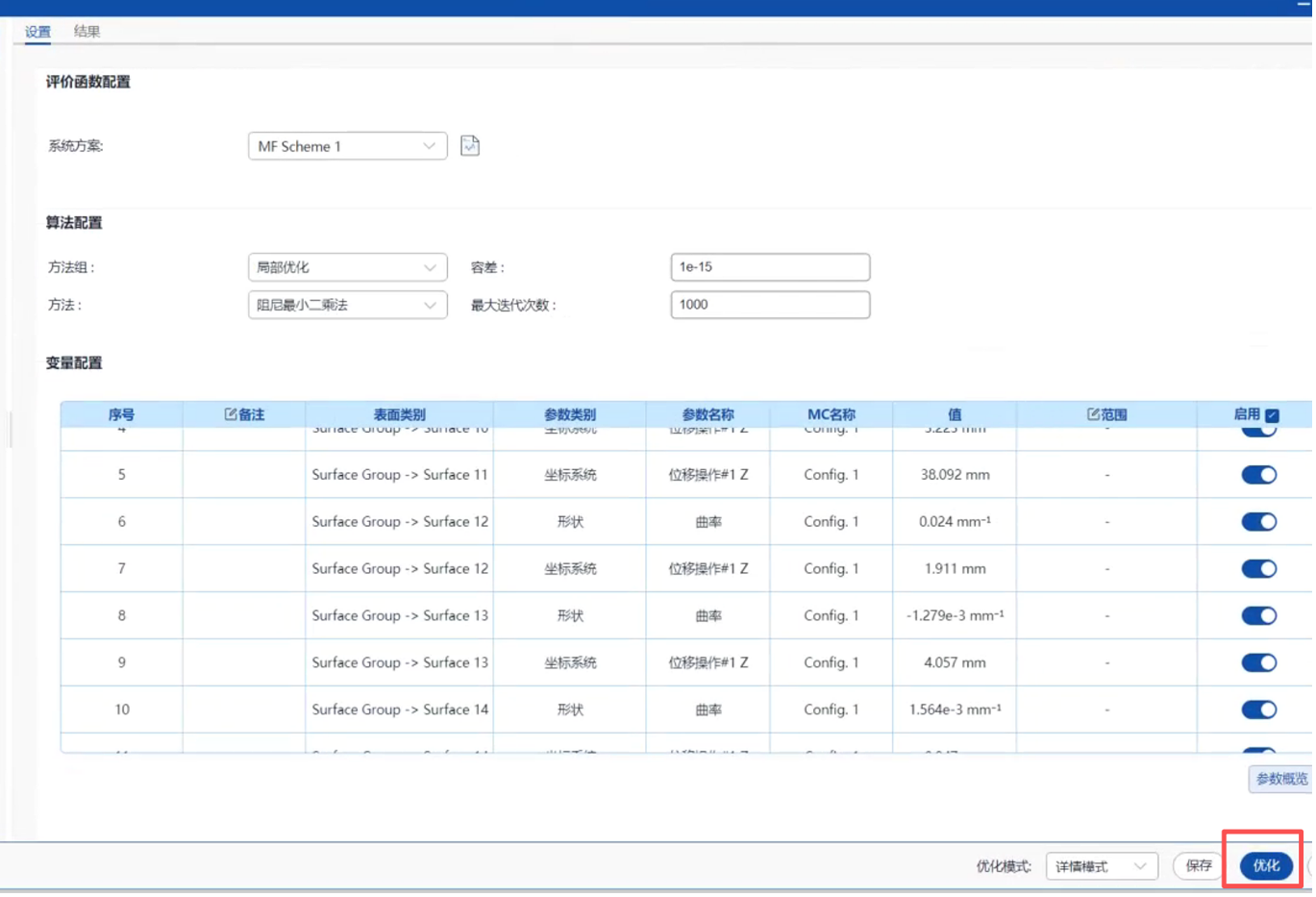Select the 设置 tab
Screen dimensions: 1316x897
point(37,32)
